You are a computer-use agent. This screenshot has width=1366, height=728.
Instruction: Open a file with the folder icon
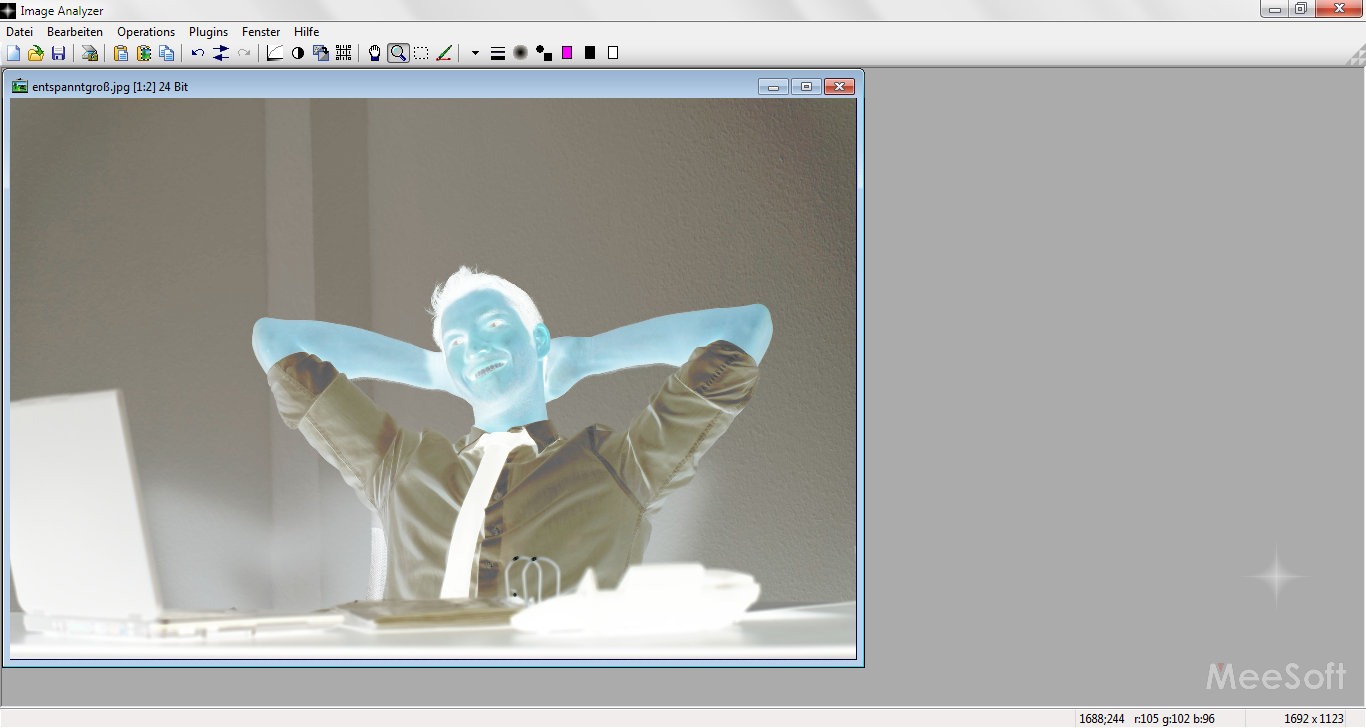tap(35, 53)
